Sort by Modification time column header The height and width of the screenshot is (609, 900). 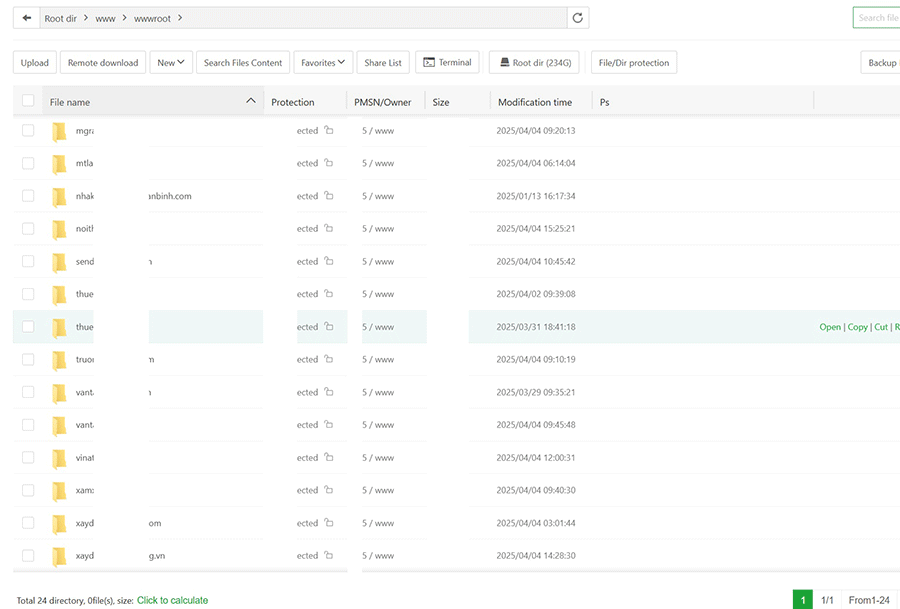(x=535, y=102)
